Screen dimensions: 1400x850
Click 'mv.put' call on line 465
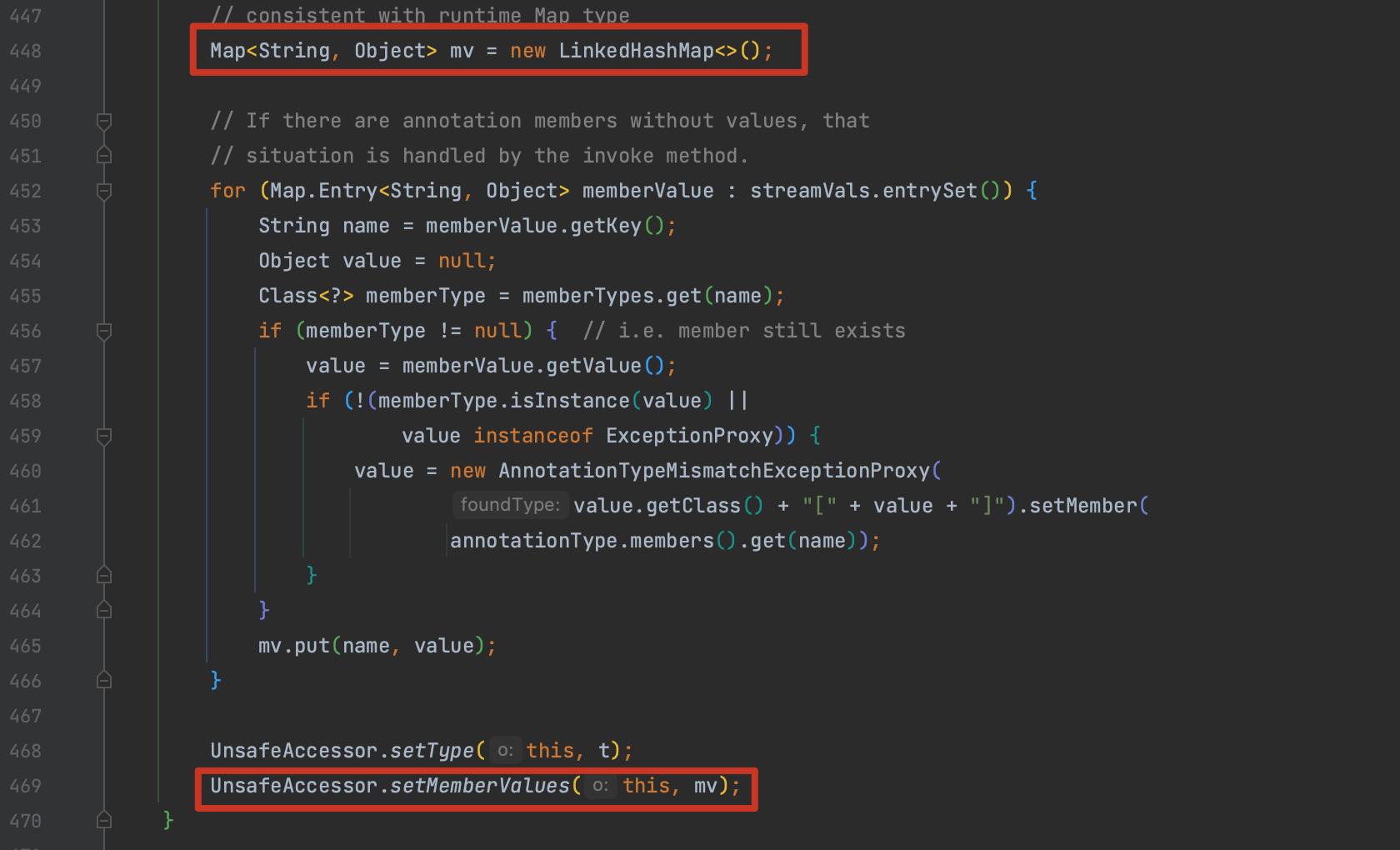tap(294, 646)
